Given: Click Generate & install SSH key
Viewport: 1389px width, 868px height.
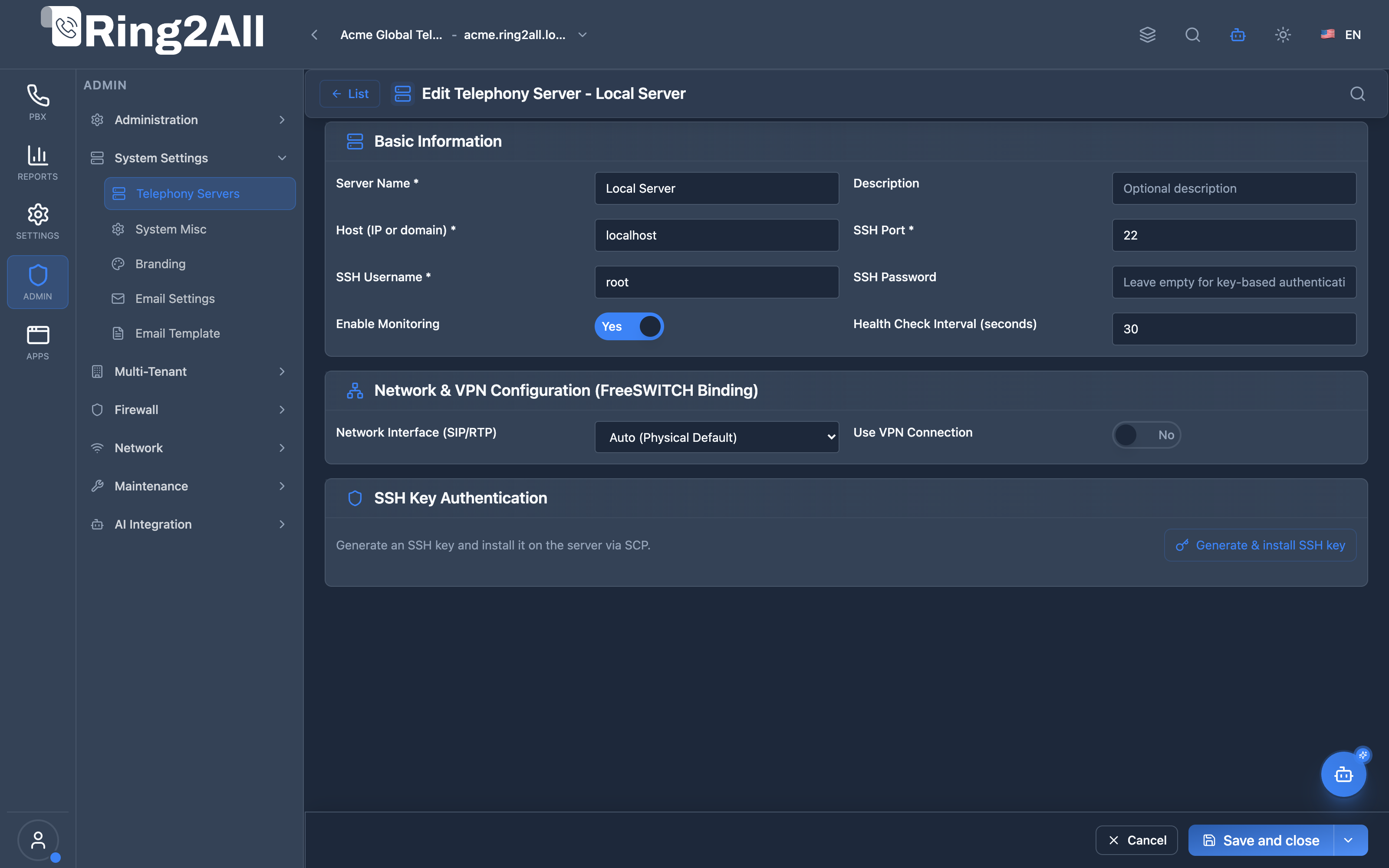Looking at the screenshot, I should [1260, 546].
